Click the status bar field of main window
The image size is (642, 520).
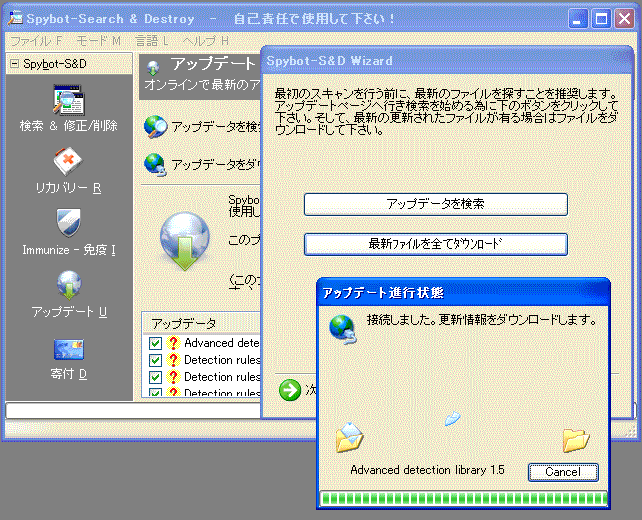click(x=133, y=411)
